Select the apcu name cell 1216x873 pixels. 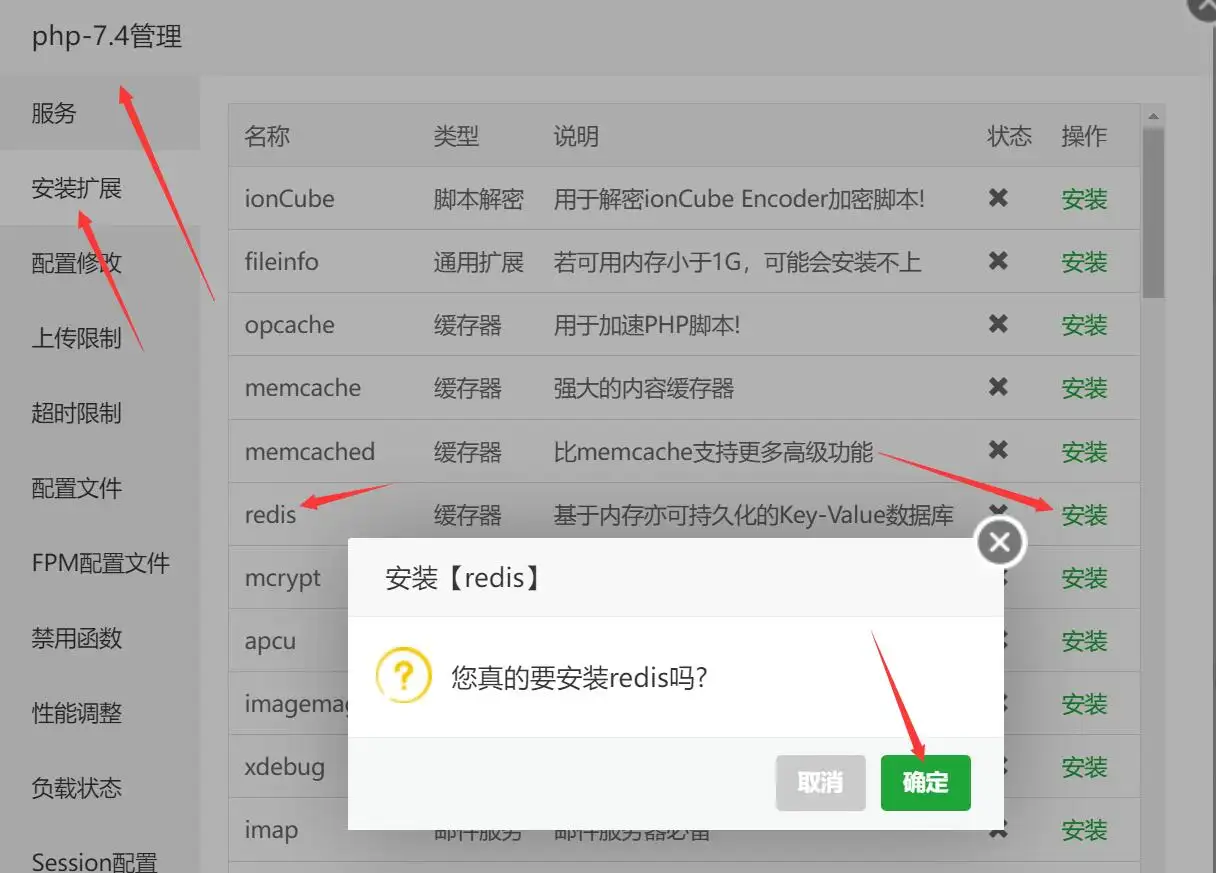pyautogui.click(x=270, y=641)
